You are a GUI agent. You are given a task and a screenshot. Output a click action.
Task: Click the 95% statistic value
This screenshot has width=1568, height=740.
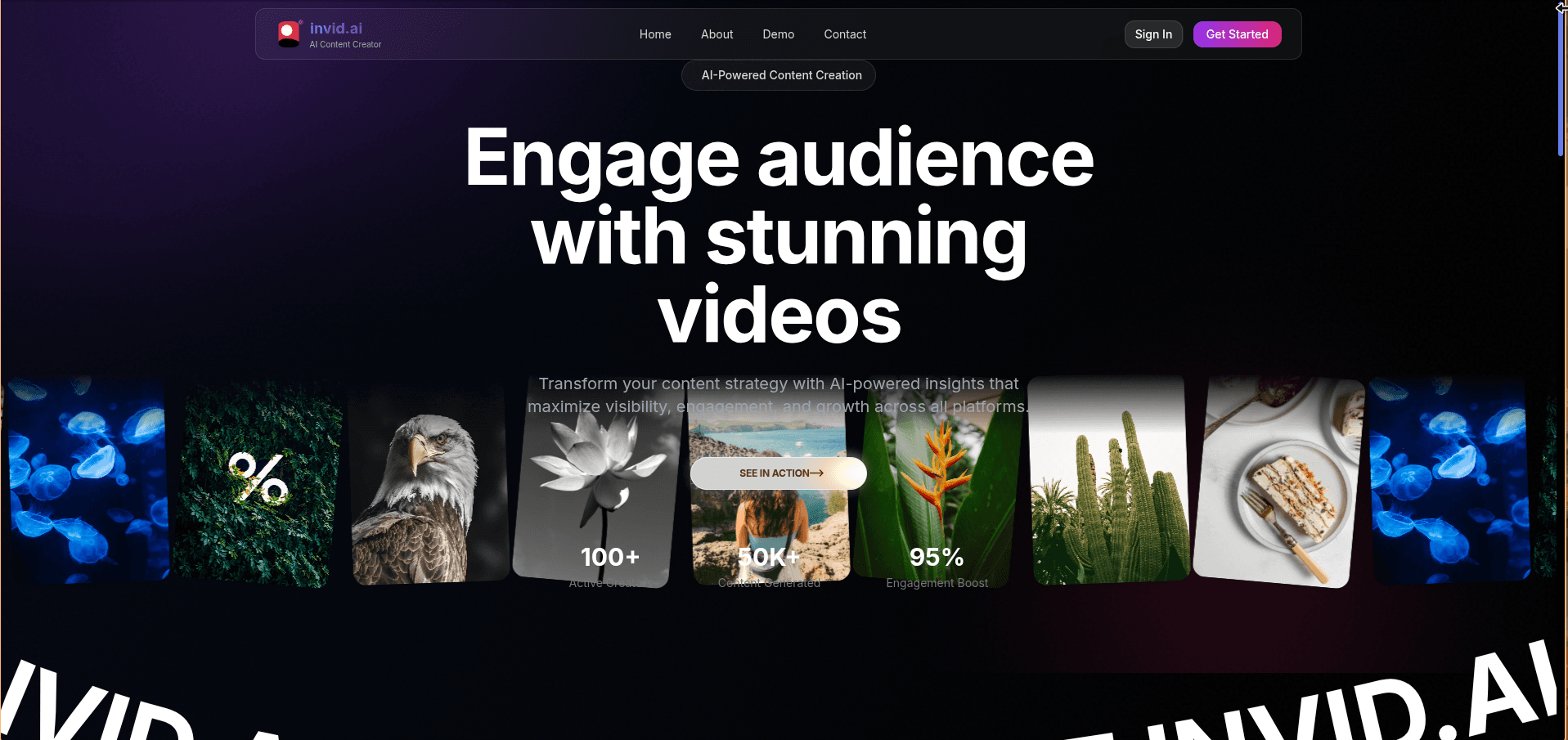click(x=937, y=557)
